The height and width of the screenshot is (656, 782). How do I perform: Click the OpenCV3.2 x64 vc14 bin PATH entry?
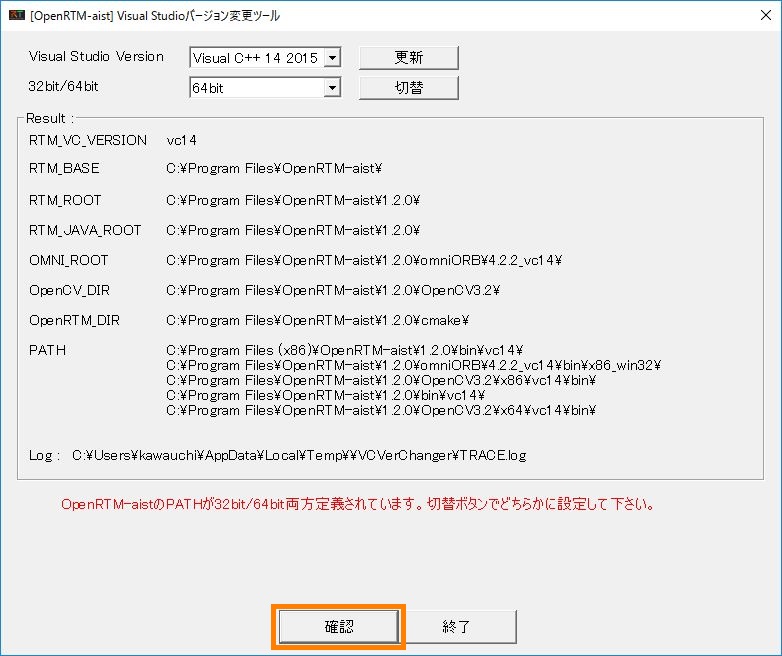(381, 410)
